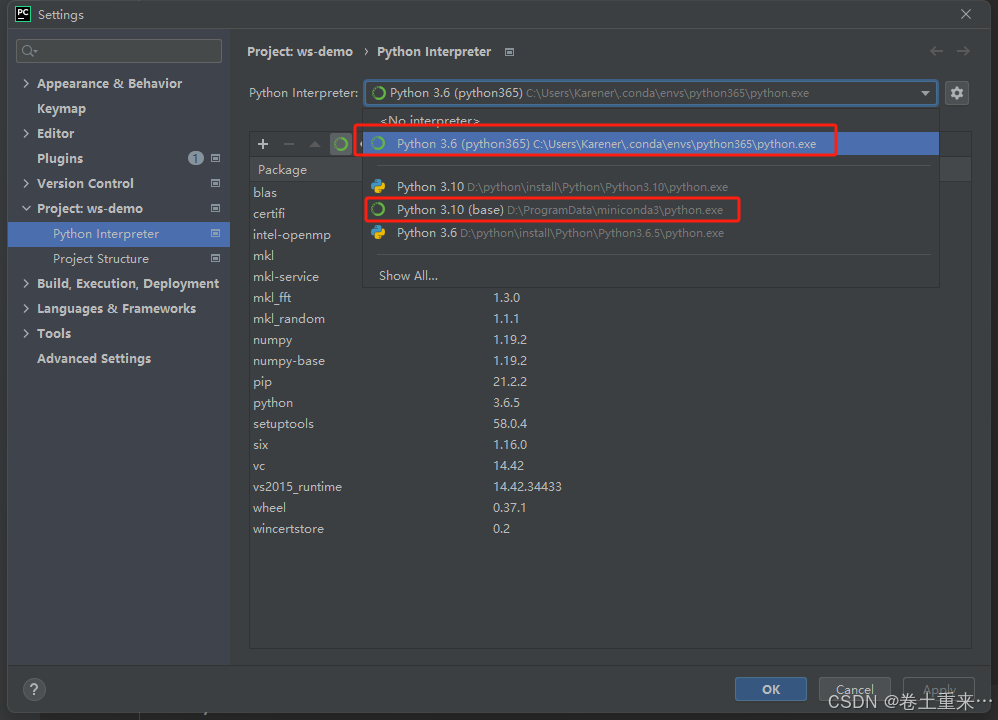This screenshot has width=998, height=720.
Task: Select the wheel package row
Action: 610,507
